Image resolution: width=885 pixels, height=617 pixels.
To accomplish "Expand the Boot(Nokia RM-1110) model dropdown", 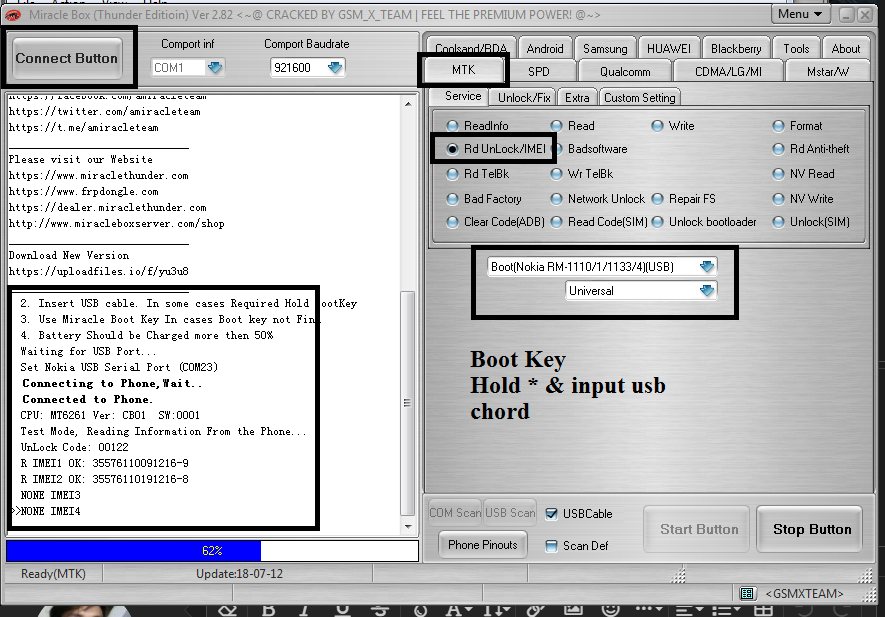I will [x=707, y=266].
